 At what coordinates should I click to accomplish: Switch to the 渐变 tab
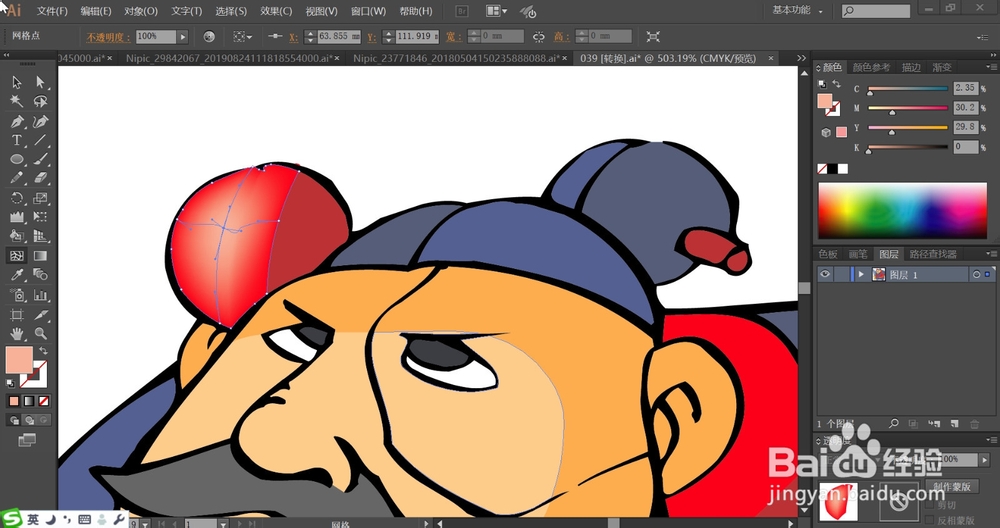point(942,67)
